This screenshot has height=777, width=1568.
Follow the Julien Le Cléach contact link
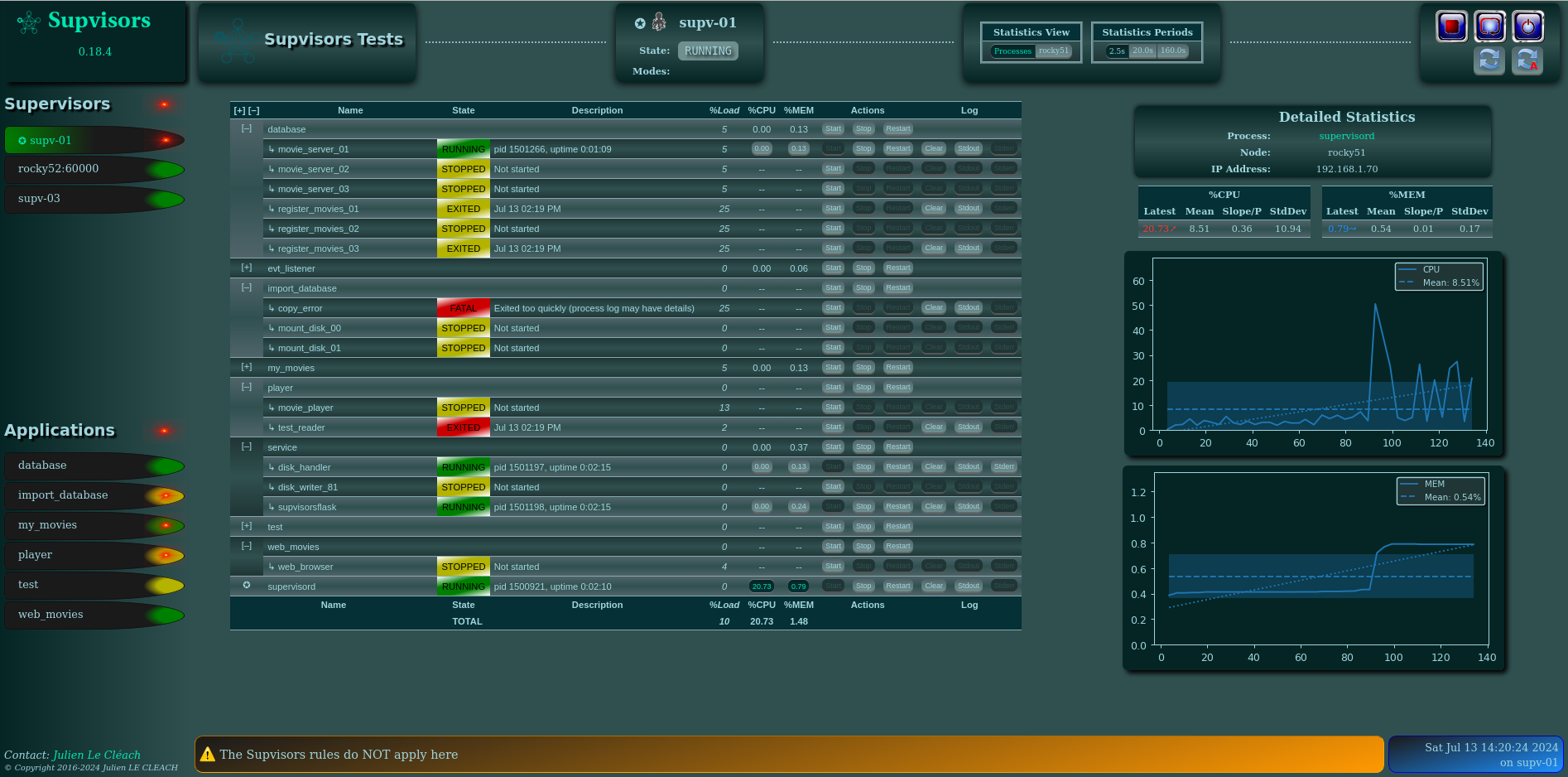click(96, 755)
